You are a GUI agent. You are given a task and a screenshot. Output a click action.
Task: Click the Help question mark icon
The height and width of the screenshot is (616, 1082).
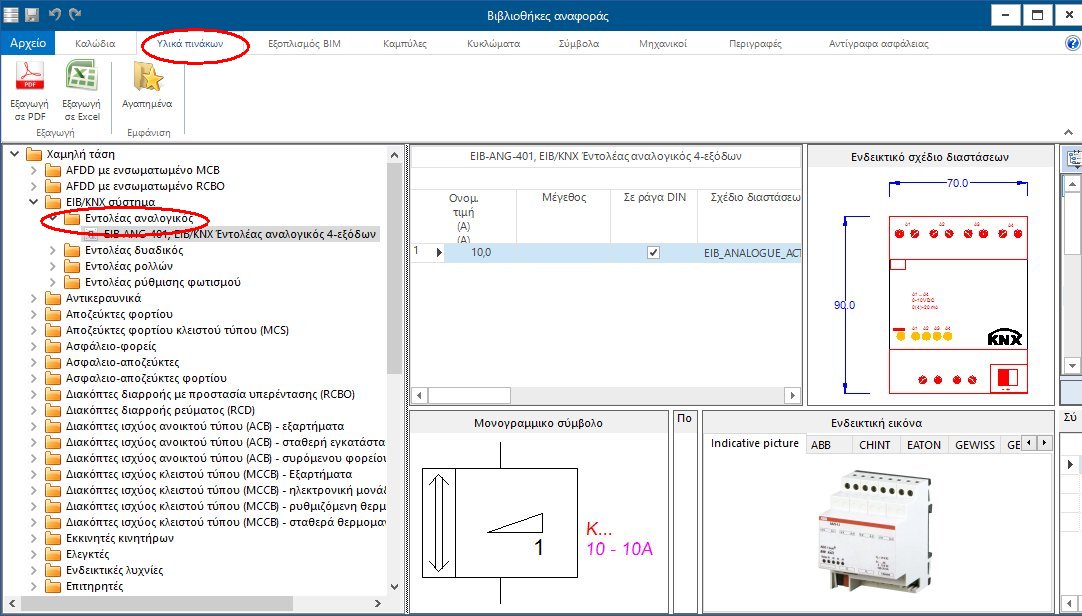point(1073,43)
